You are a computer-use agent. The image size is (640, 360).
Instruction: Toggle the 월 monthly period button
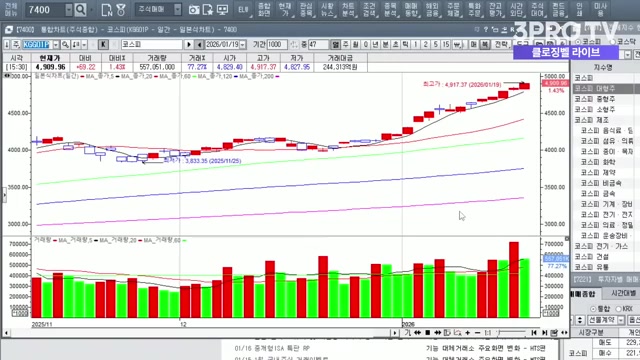pos(356,44)
